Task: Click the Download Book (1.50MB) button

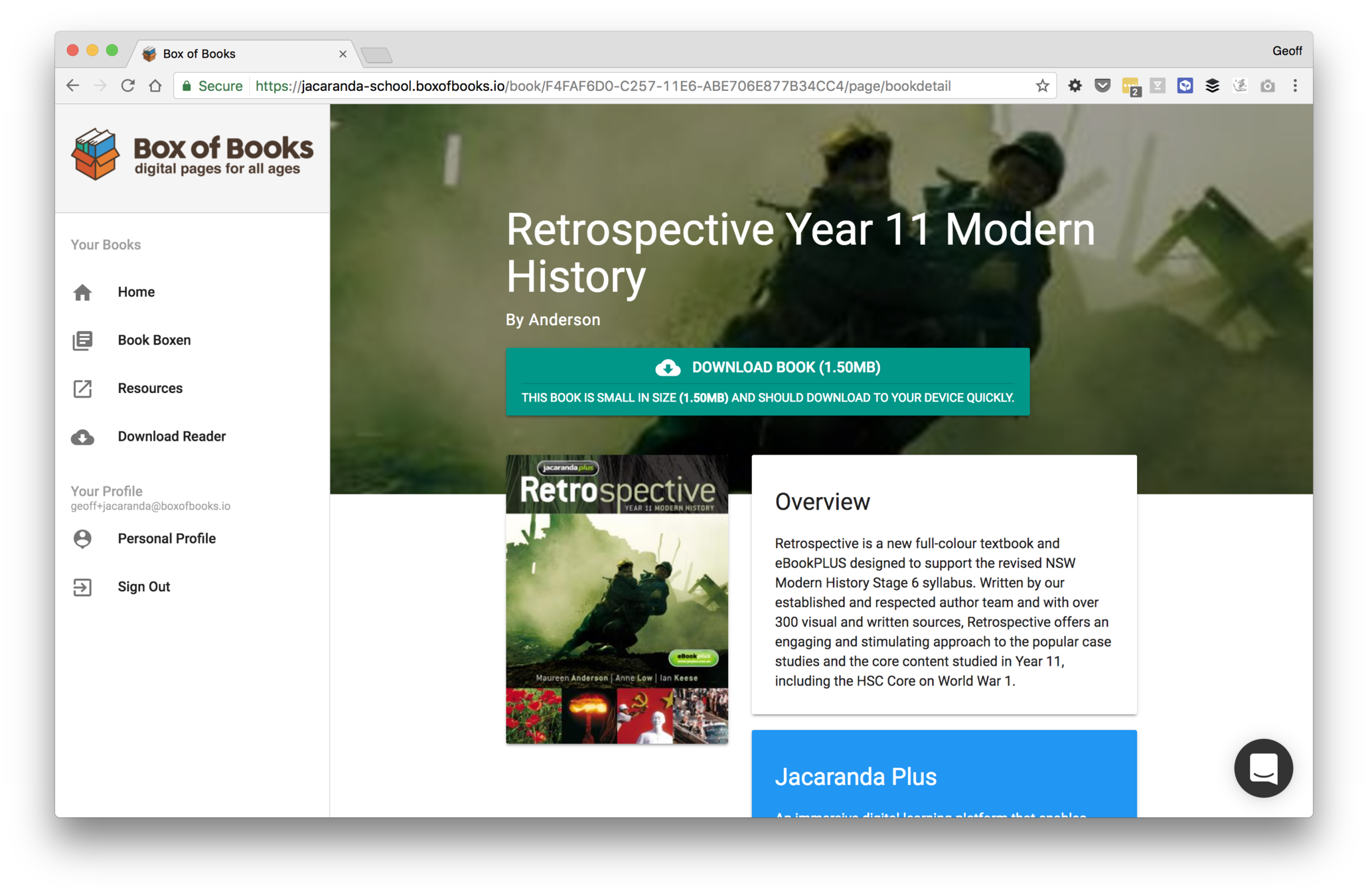Action: 767,368
